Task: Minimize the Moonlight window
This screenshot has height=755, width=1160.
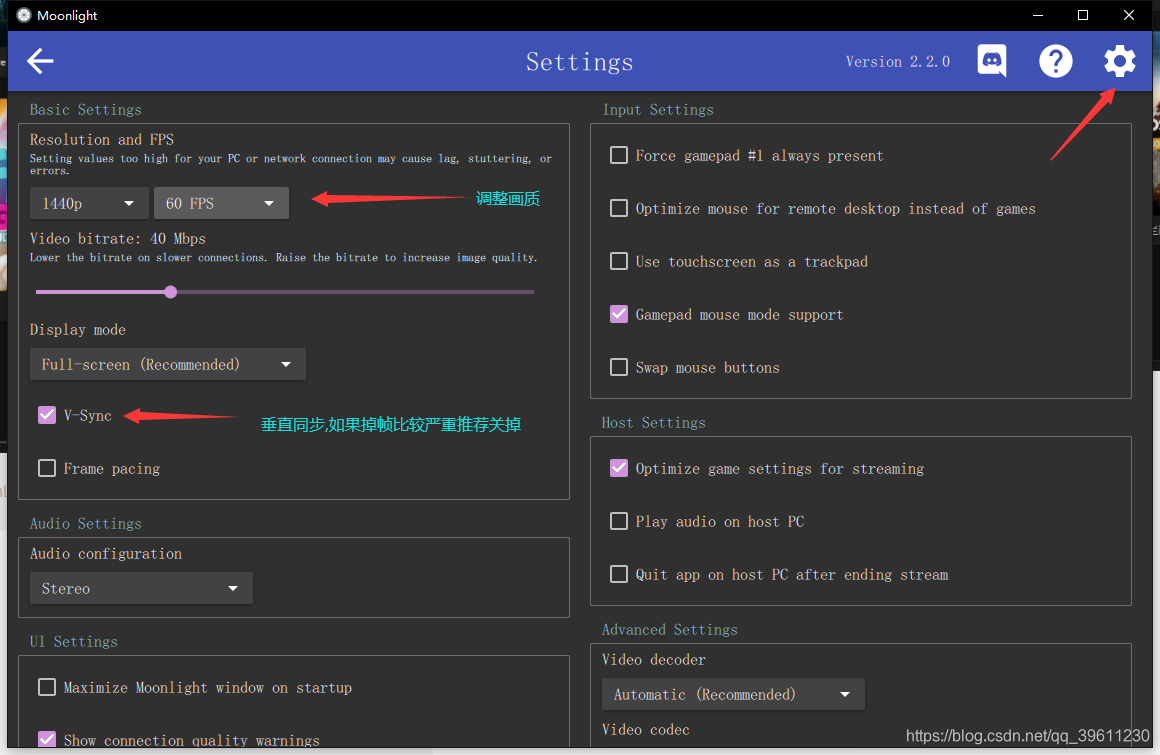Action: coord(1038,15)
